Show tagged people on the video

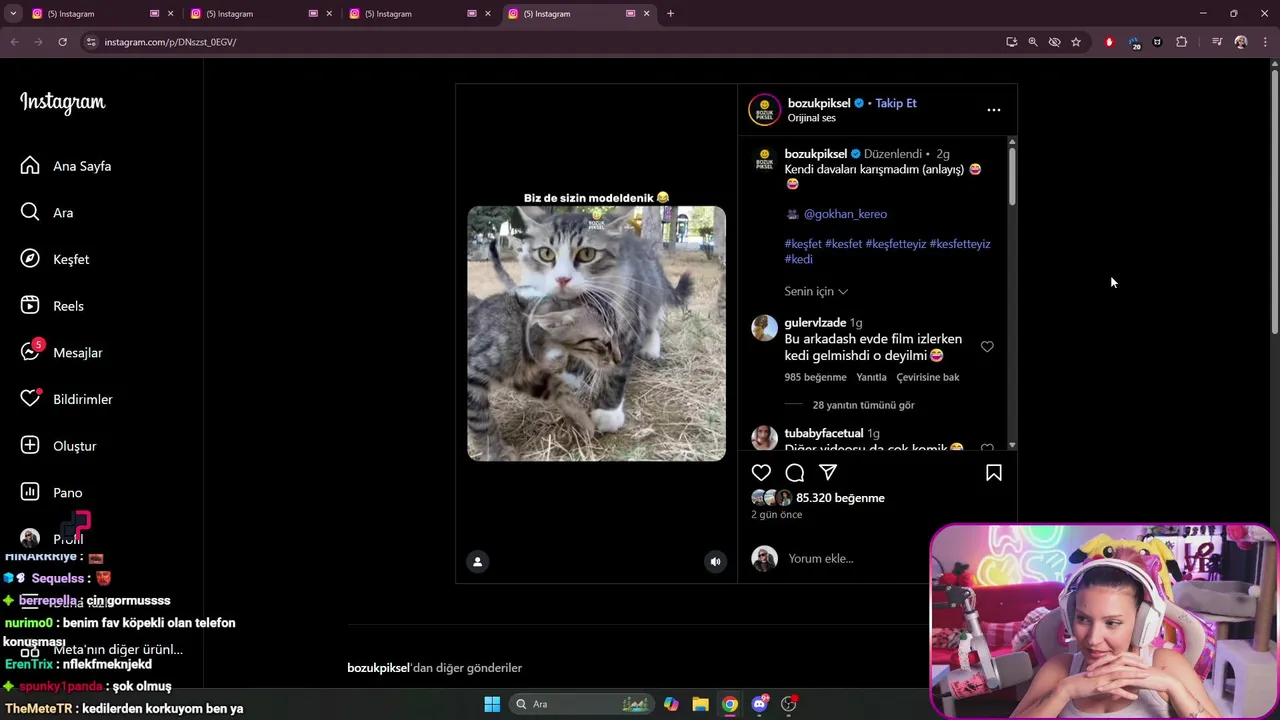point(477,562)
